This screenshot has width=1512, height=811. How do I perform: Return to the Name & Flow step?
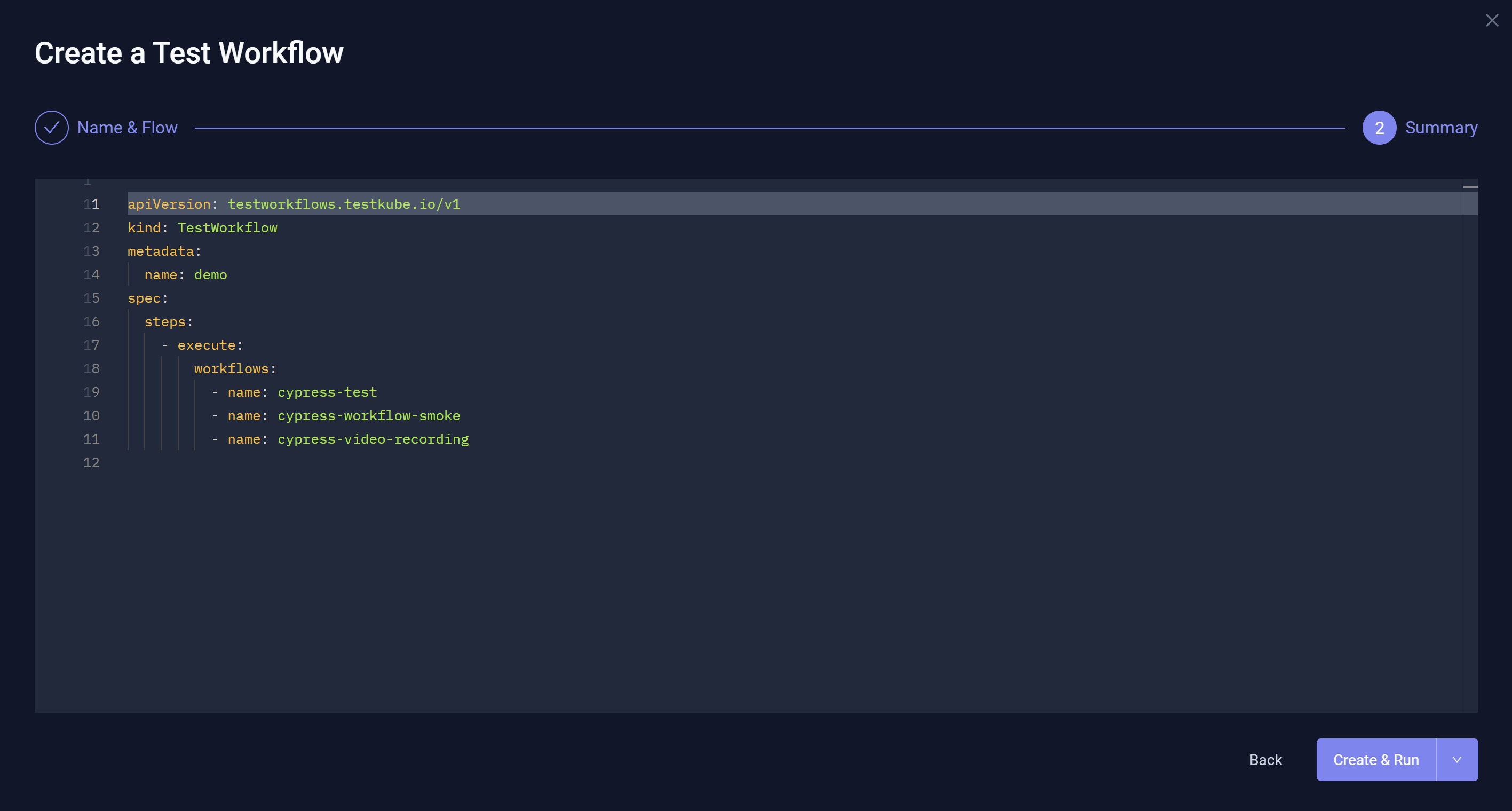click(128, 128)
